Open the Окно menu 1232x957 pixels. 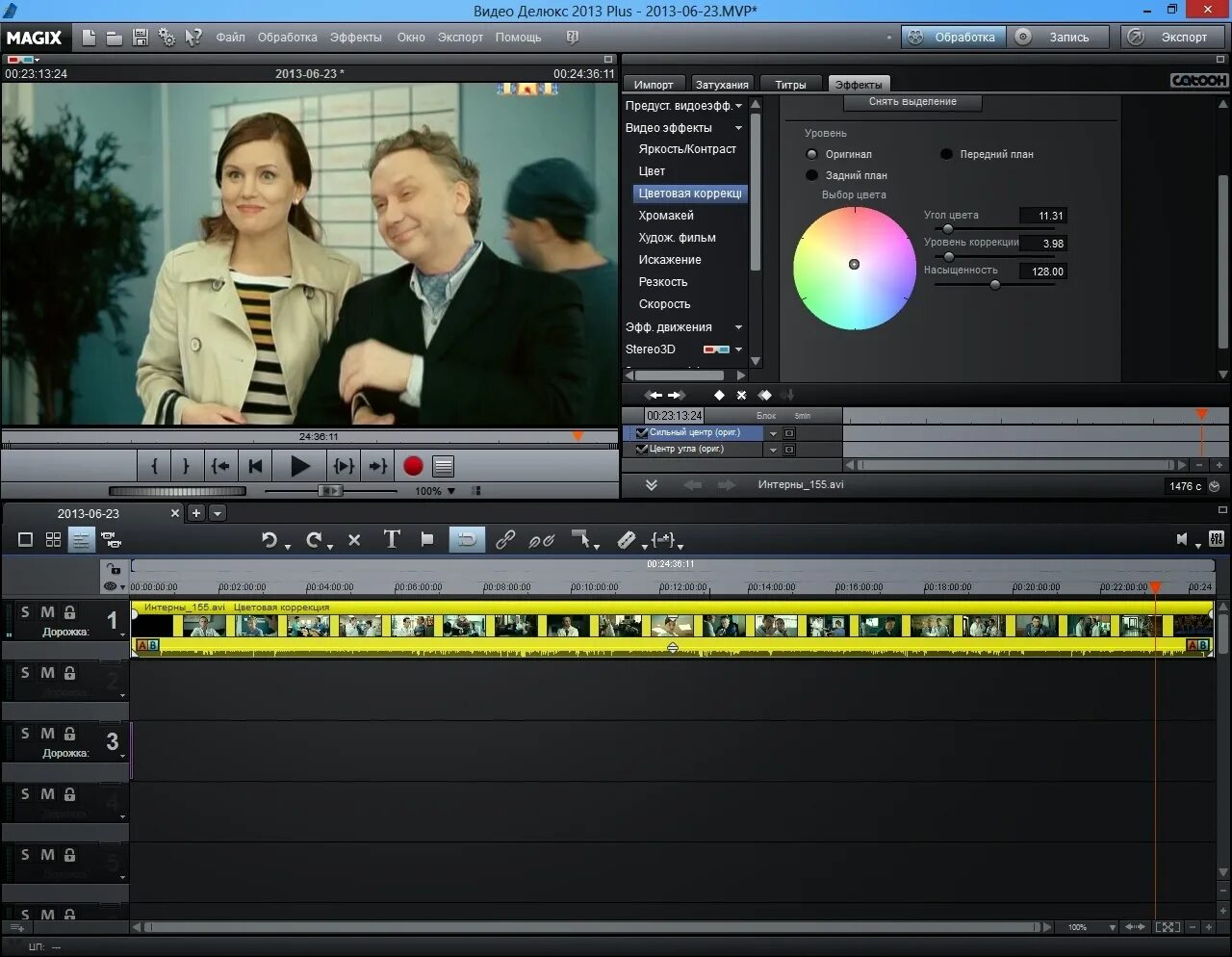[411, 38]
